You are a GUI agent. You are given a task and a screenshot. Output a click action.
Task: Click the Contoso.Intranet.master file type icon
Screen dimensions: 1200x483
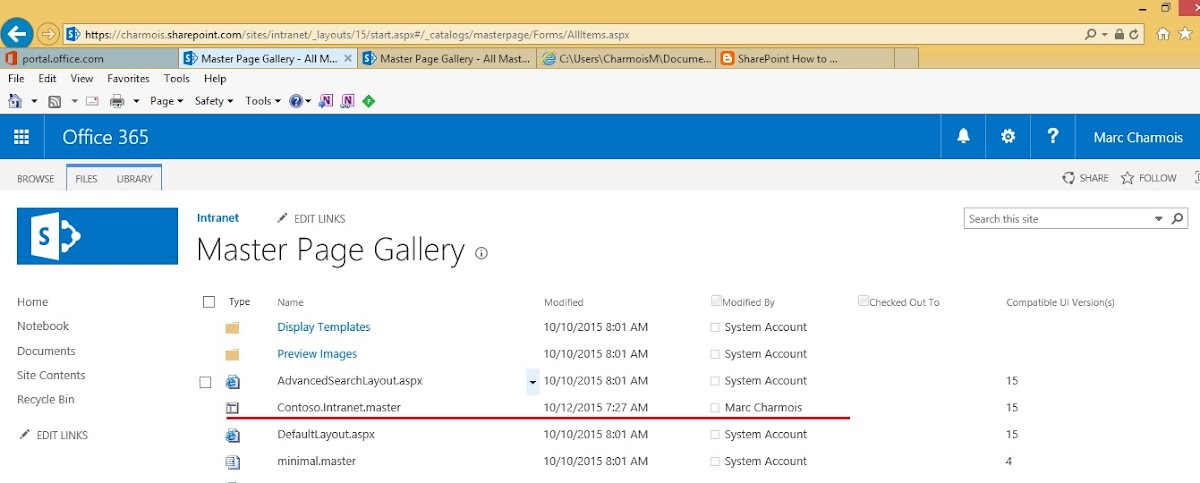232,408
